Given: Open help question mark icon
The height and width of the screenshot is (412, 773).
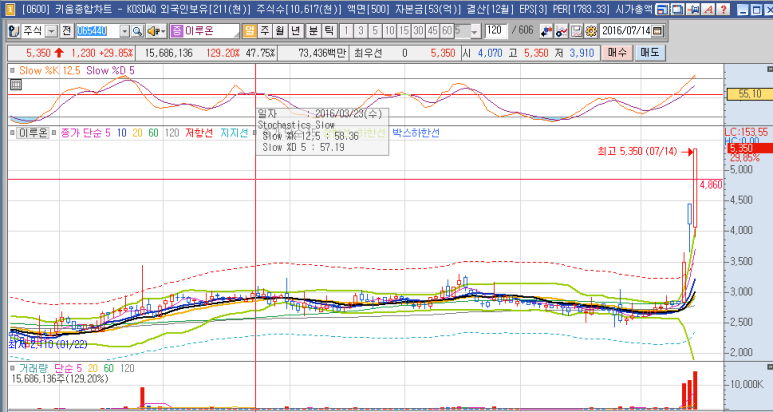Looking at the screenshot, I should click(x=723, y=9).
